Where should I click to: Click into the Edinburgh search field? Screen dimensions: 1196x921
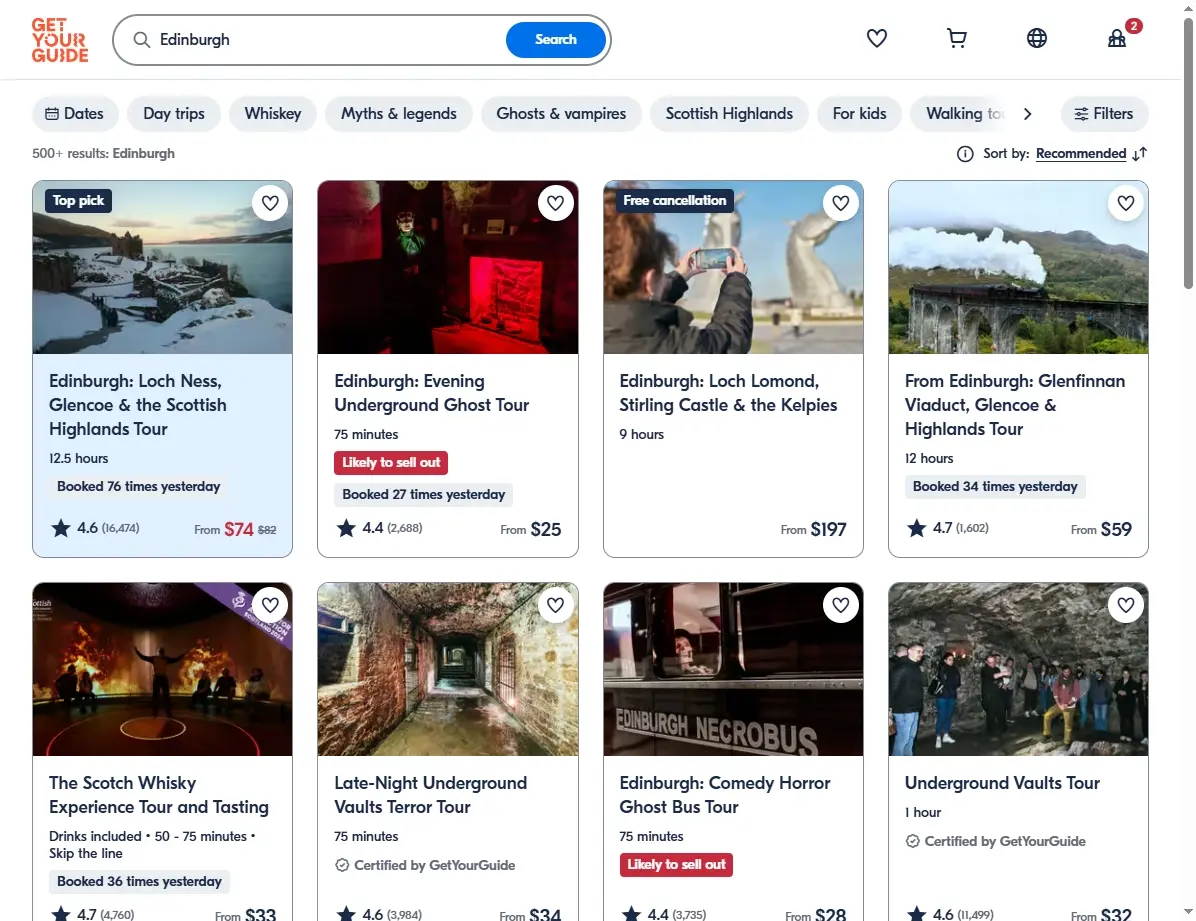328,40
